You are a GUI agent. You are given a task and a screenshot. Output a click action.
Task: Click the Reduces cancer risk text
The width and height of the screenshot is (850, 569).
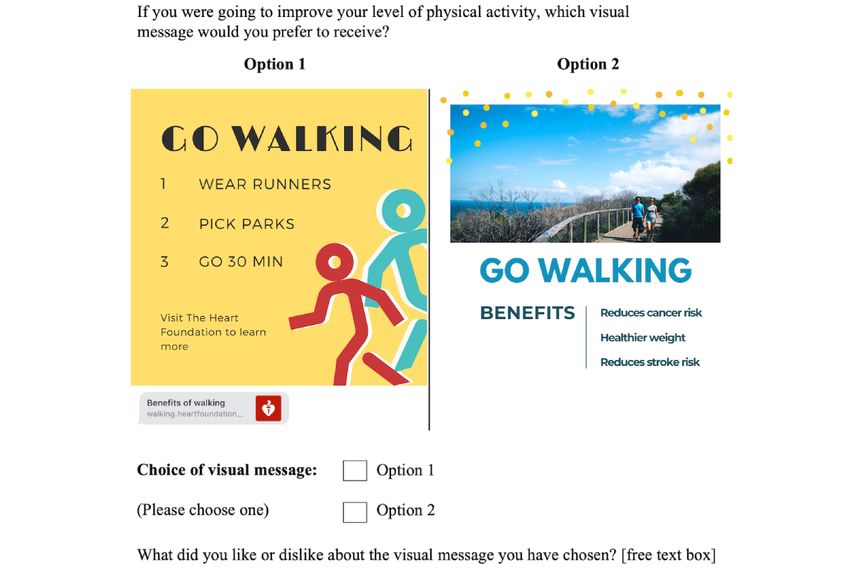click(x=651, y=313)
